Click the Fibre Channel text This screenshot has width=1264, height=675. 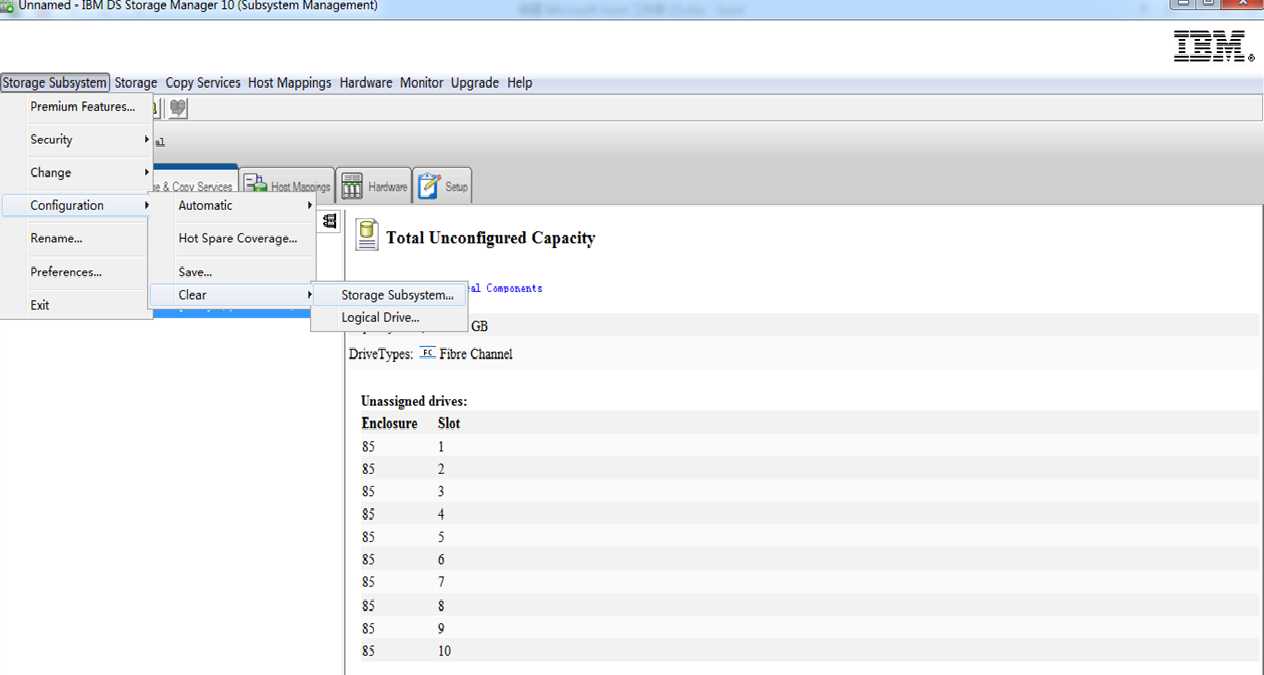tap(476, 354)
